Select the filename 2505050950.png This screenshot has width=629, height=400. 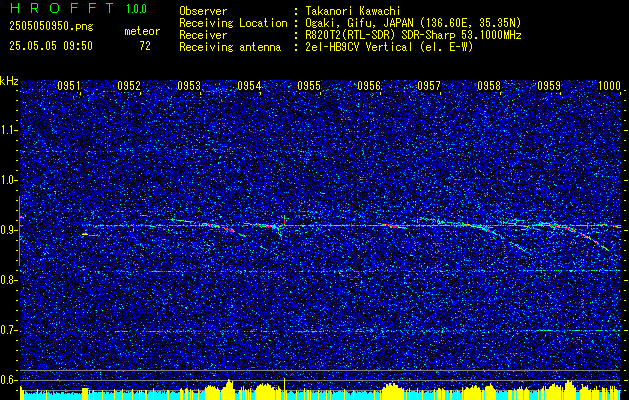pyautogui.click(x=51, y=27)
